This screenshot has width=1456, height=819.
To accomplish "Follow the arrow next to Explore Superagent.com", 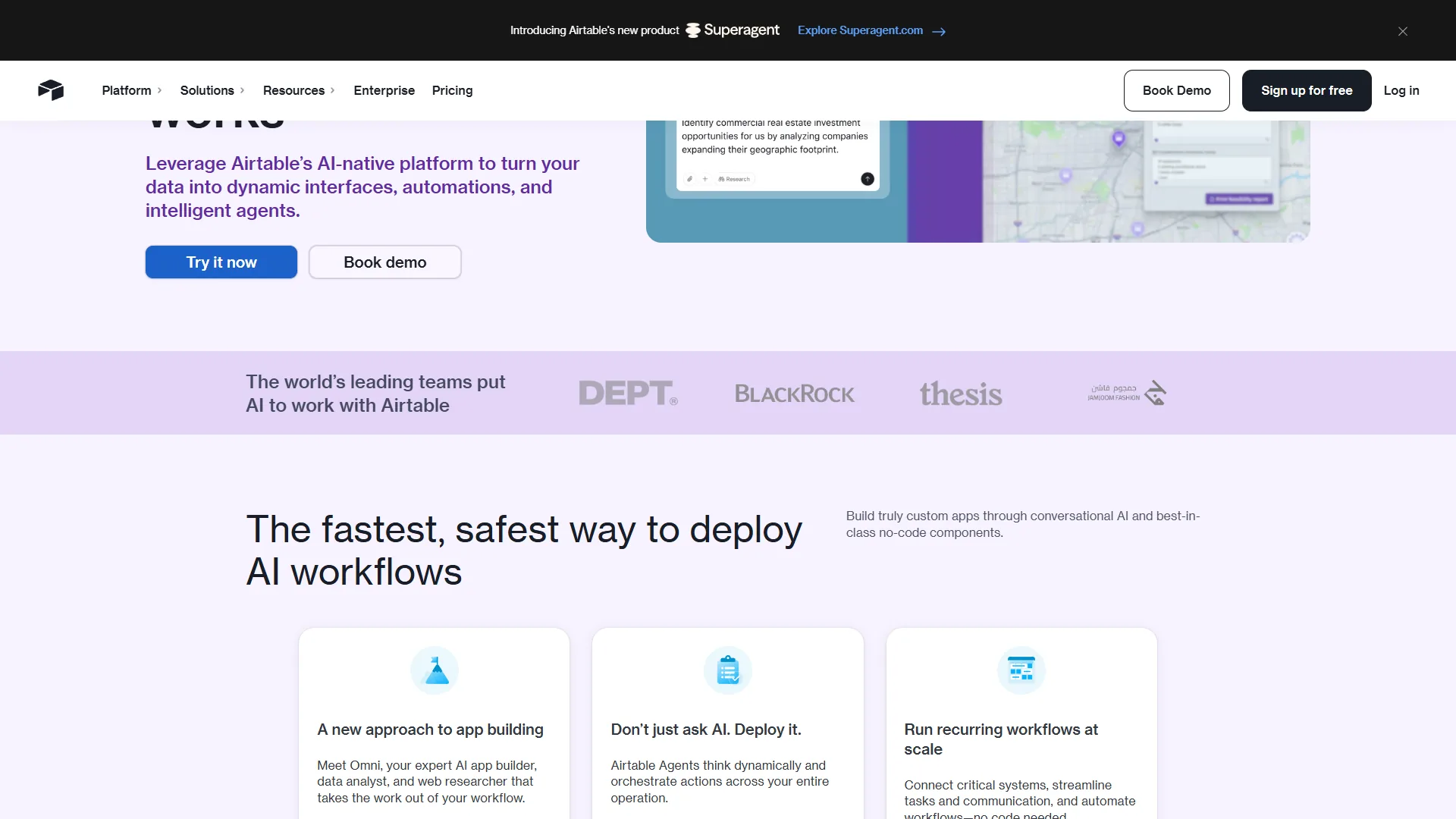I will coord(939,31).
